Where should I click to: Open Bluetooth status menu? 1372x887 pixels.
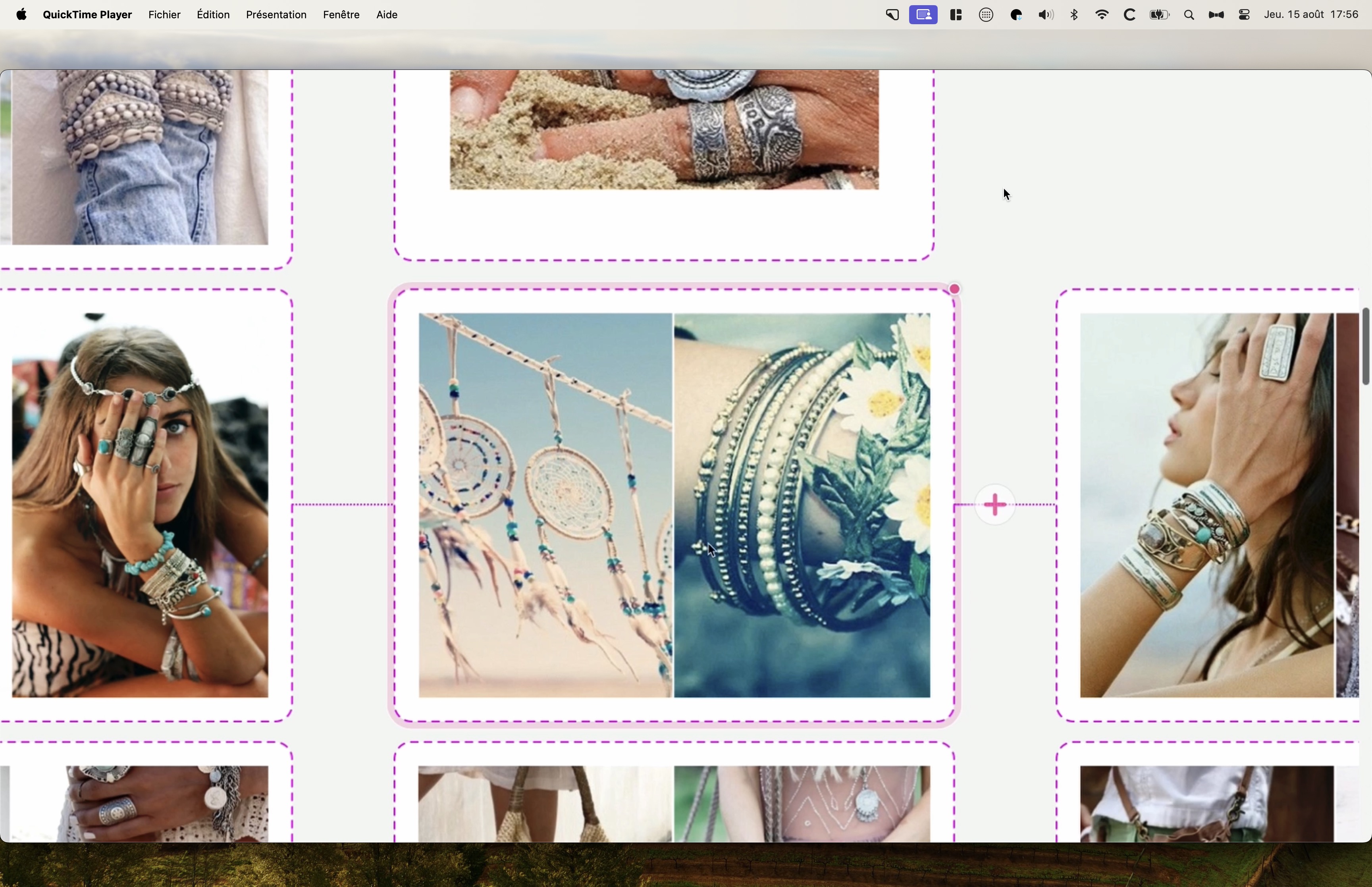click(x=1074, y=15)
